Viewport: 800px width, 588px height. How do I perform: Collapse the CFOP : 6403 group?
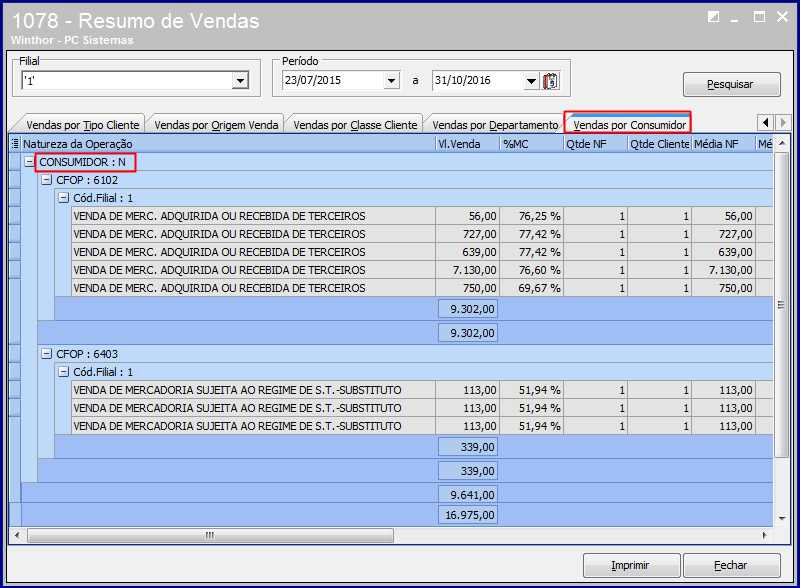pos(46,354)
